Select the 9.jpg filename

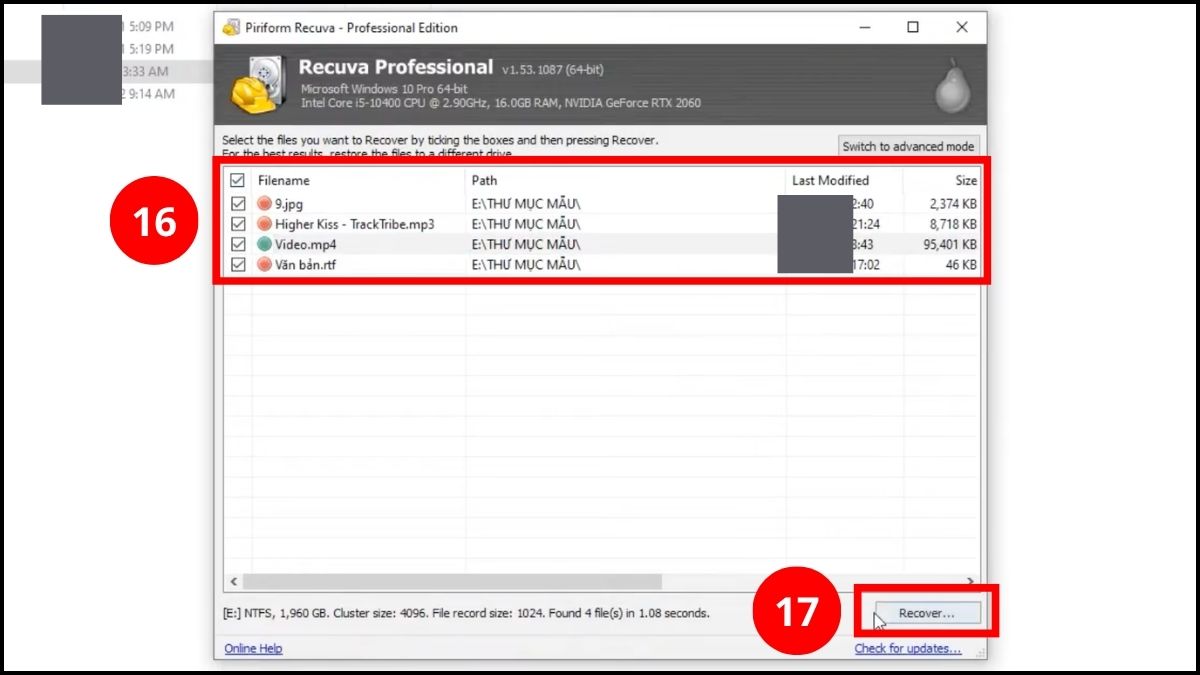point(289,204)
